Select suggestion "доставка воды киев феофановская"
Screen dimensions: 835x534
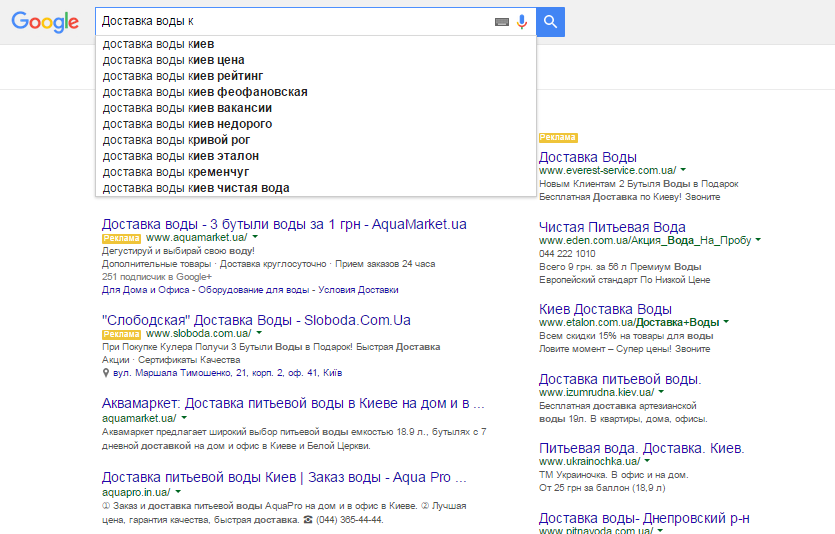click(x=315, y=92)
